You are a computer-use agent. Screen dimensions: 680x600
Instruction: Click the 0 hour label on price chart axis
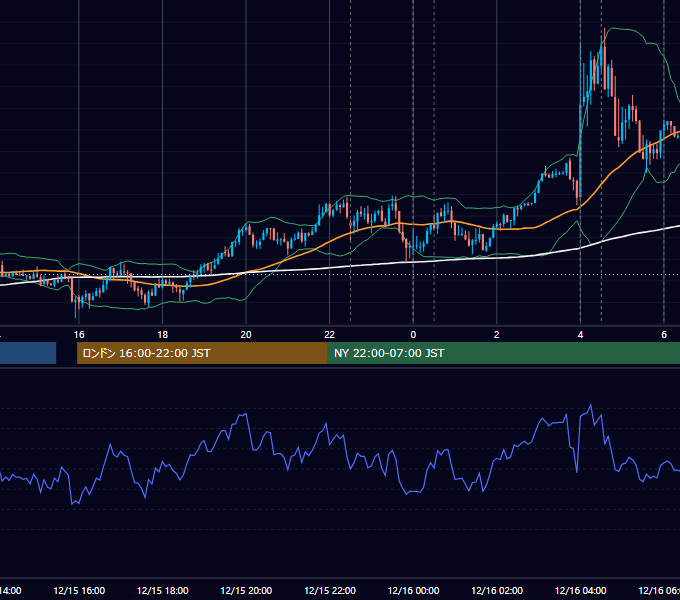pos(413,334)
